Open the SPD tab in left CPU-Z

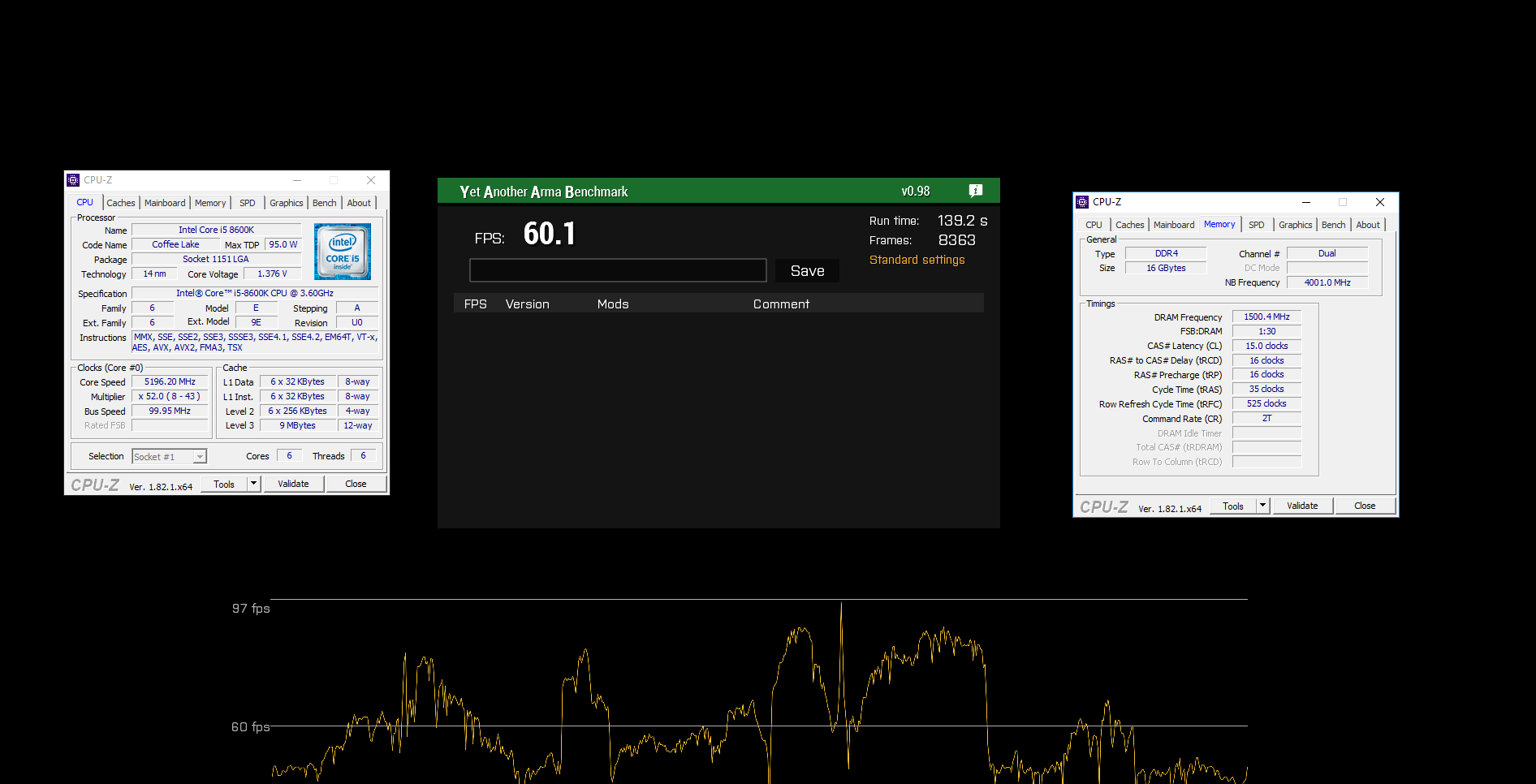[x=247, y=203]
